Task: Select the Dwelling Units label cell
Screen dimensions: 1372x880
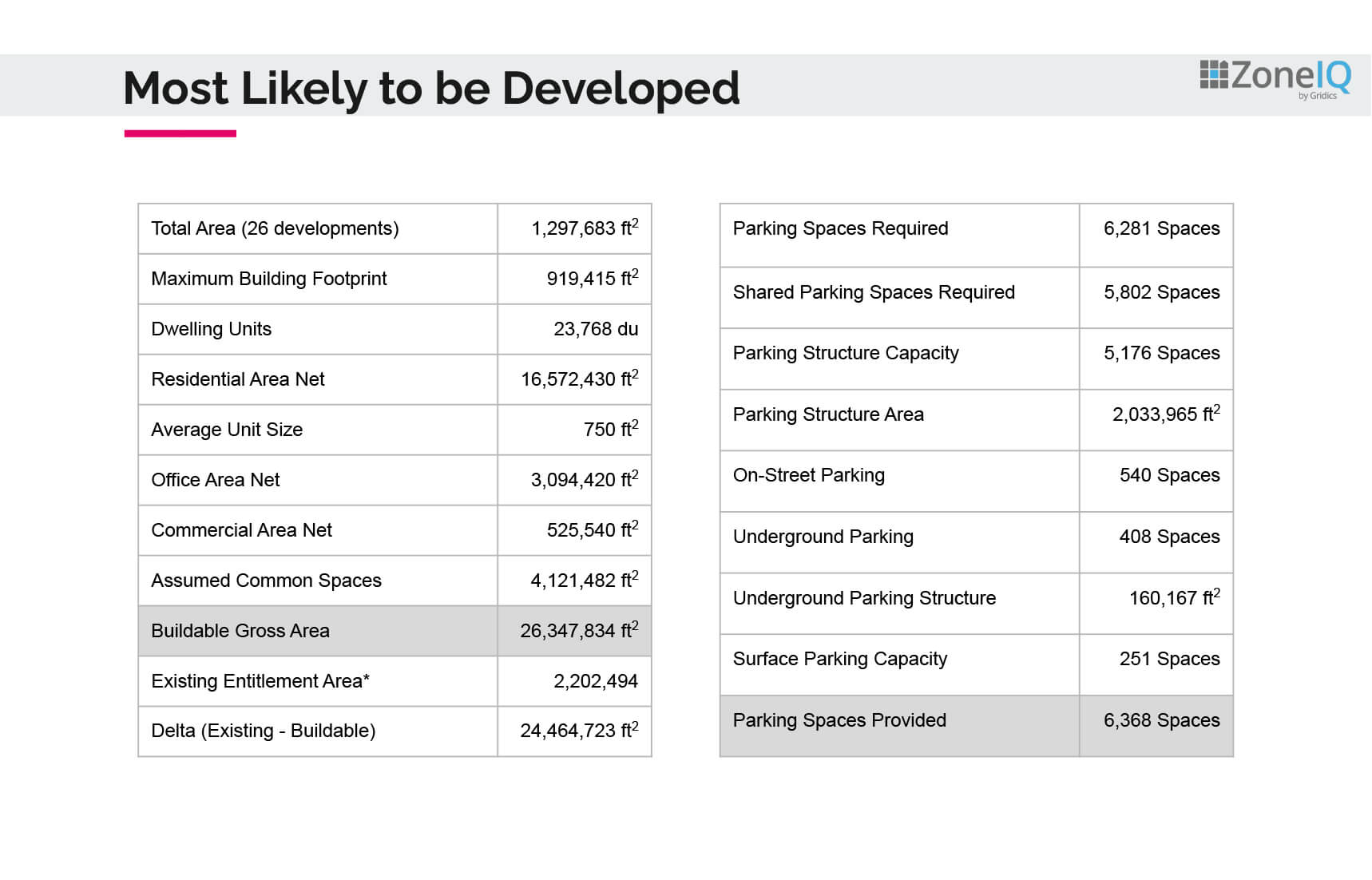Action: 318,329
